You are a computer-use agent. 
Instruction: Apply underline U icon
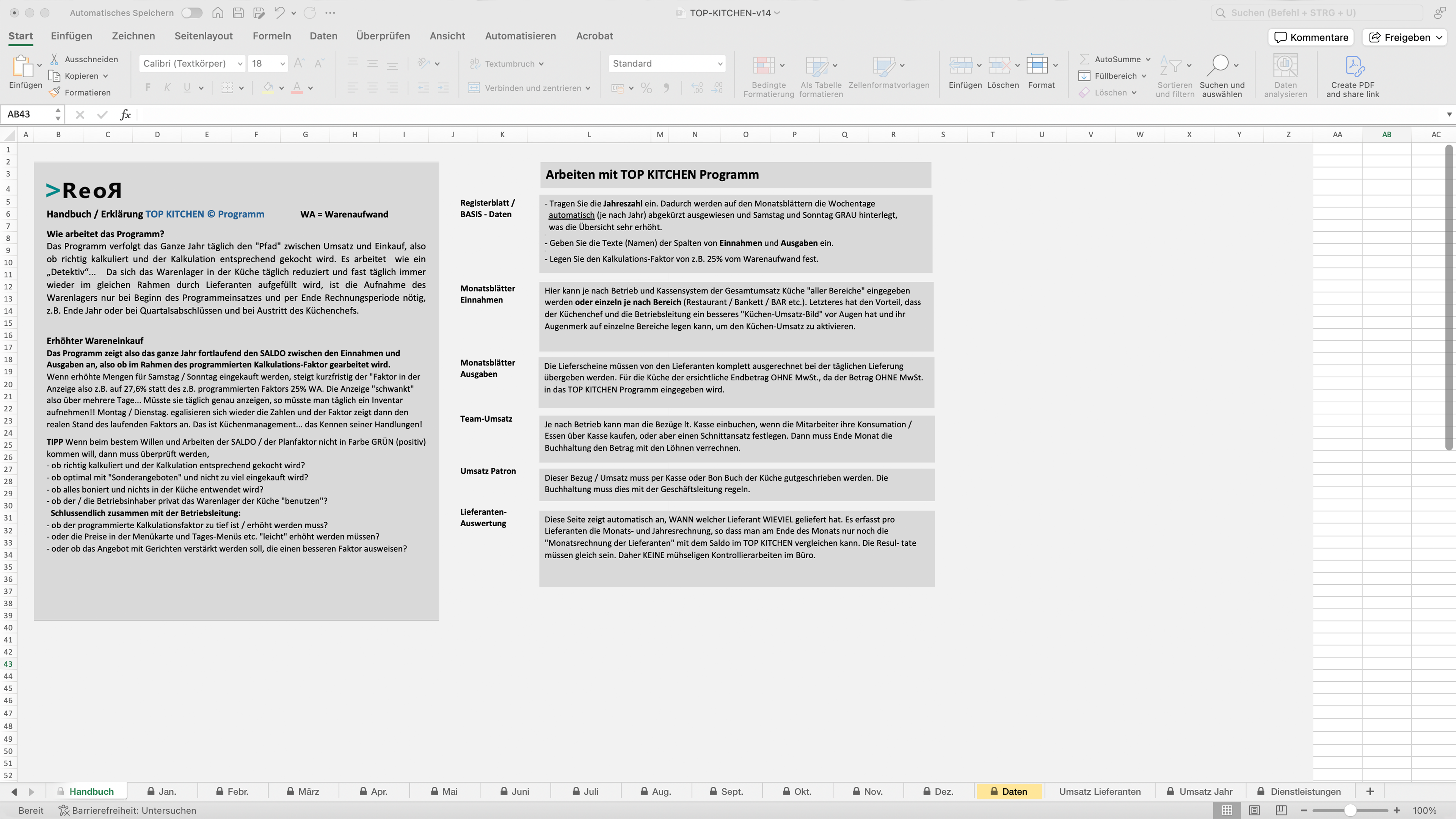(187, 88)
